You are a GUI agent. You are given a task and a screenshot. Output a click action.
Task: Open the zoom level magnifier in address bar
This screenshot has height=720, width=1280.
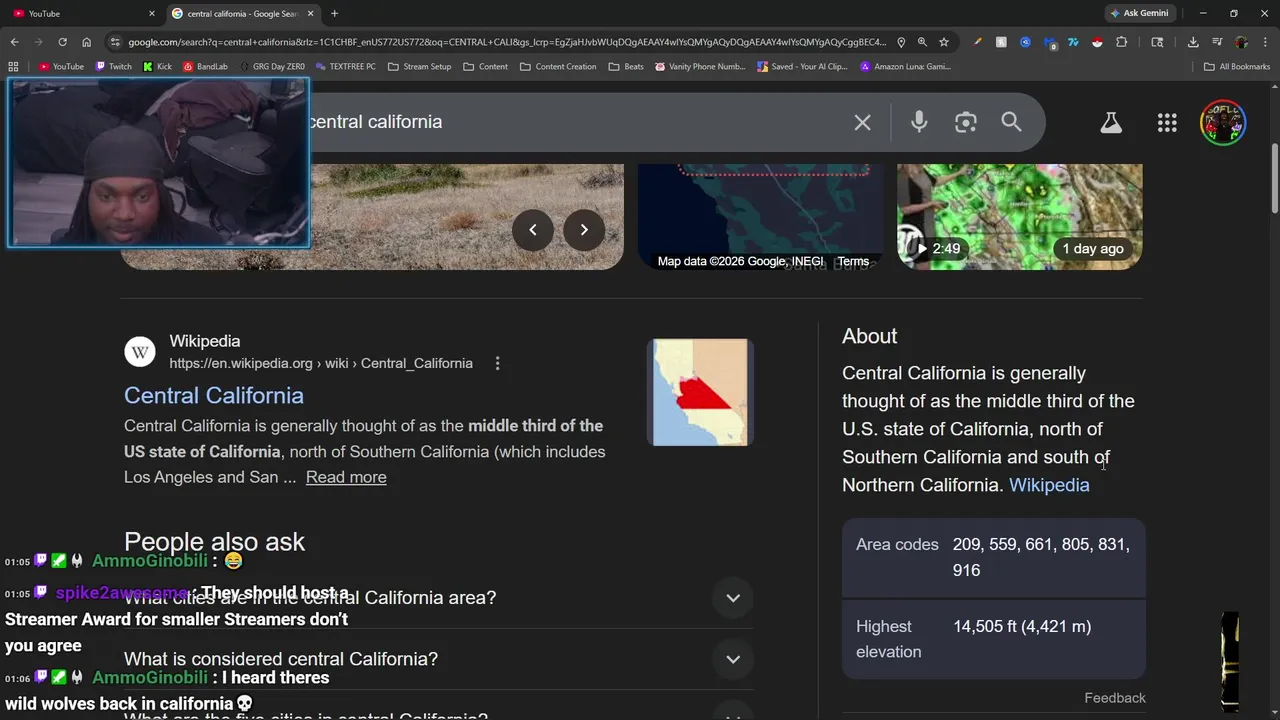point(922,42)
